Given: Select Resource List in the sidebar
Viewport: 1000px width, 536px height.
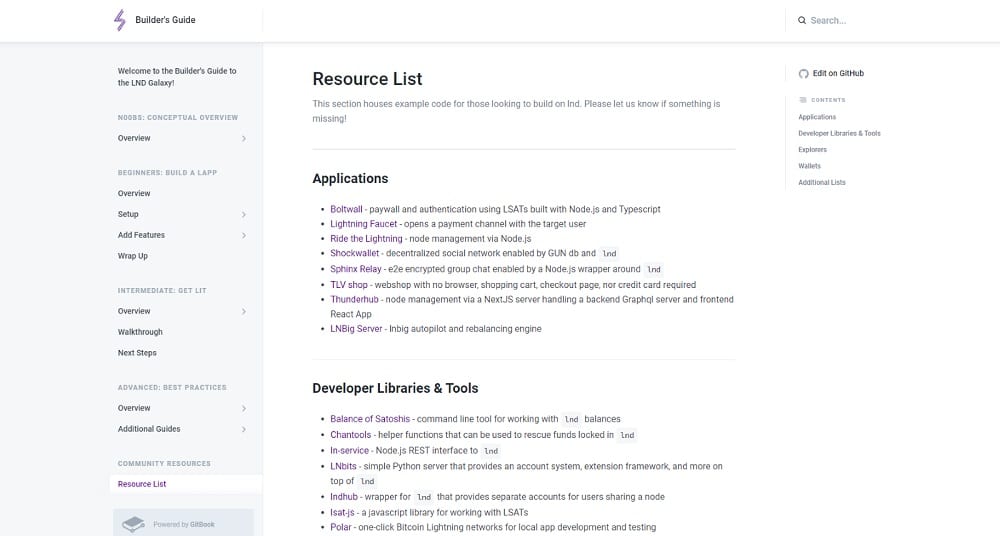Looking at the screenshot, I should click(142, 484).
